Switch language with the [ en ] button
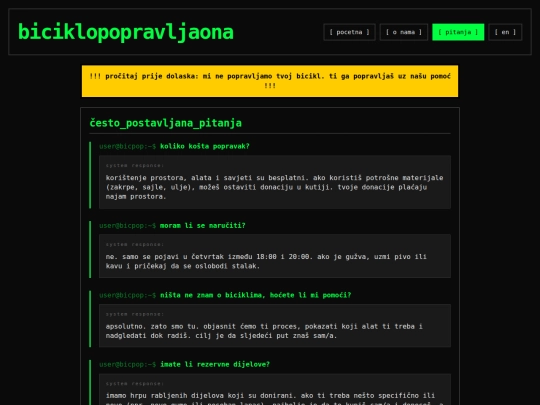The width and height of the screenshot is (540, 405). 505,32
